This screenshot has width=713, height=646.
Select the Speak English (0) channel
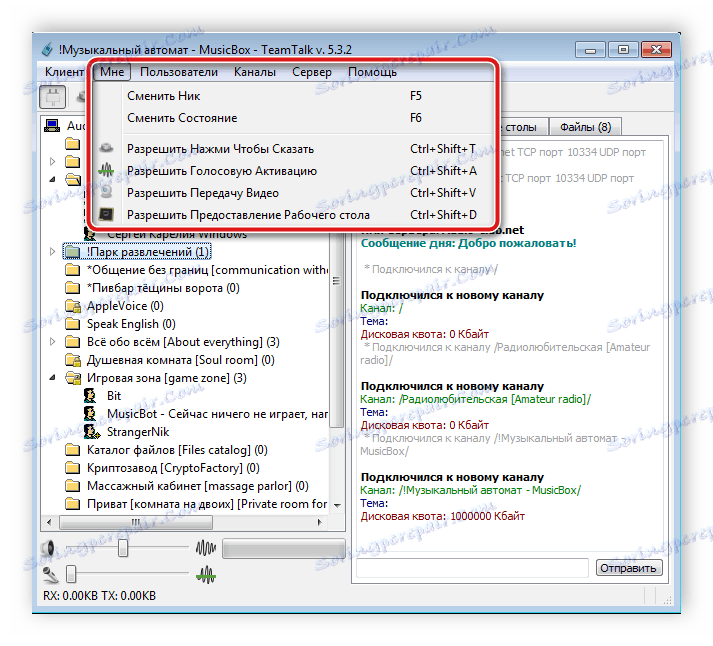point(131,324)
